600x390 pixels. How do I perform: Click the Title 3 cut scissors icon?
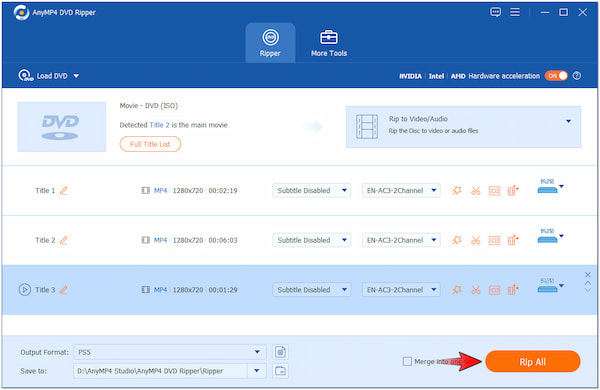click(476, 290)
